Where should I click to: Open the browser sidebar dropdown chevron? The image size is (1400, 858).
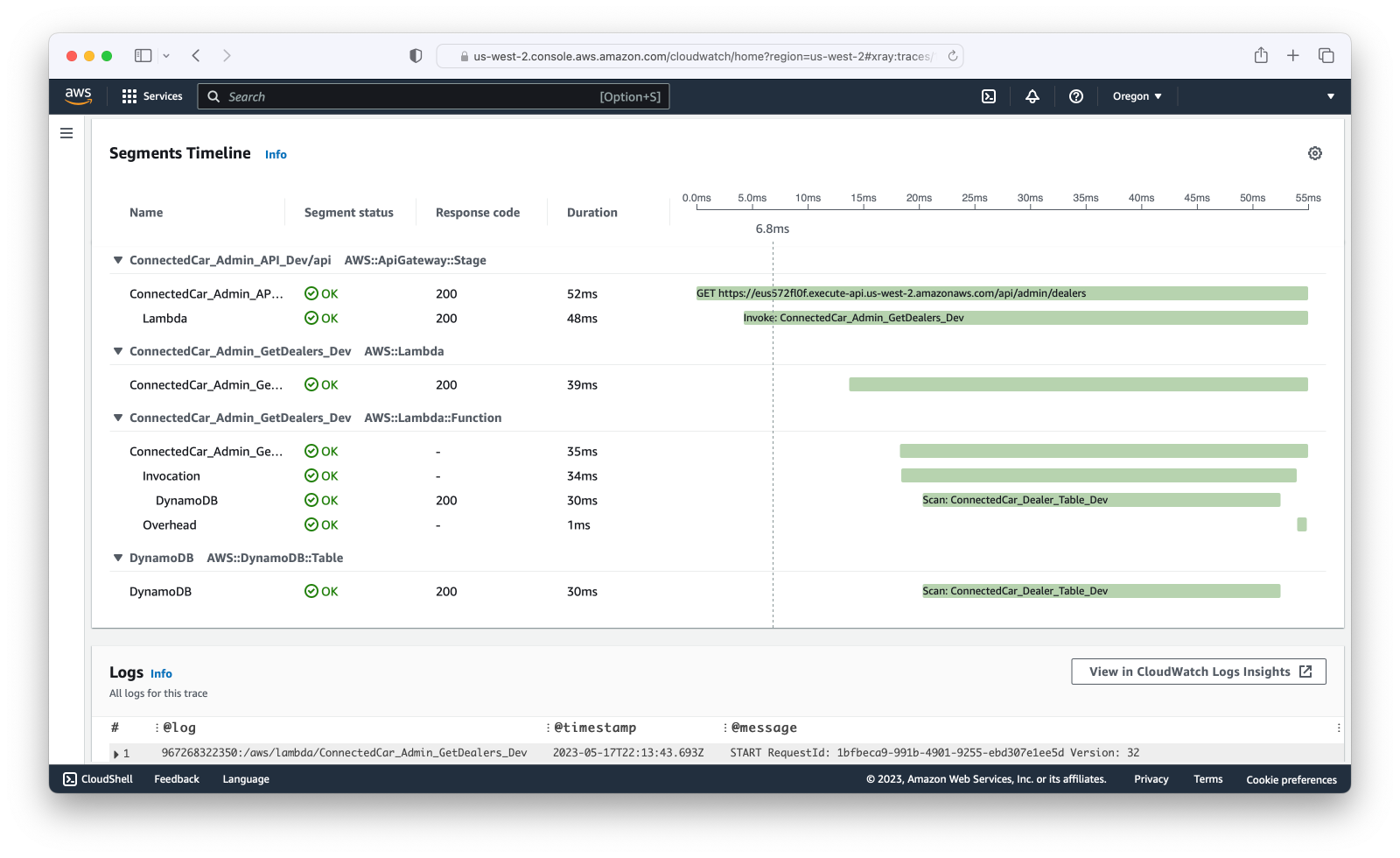coord(166,55)
